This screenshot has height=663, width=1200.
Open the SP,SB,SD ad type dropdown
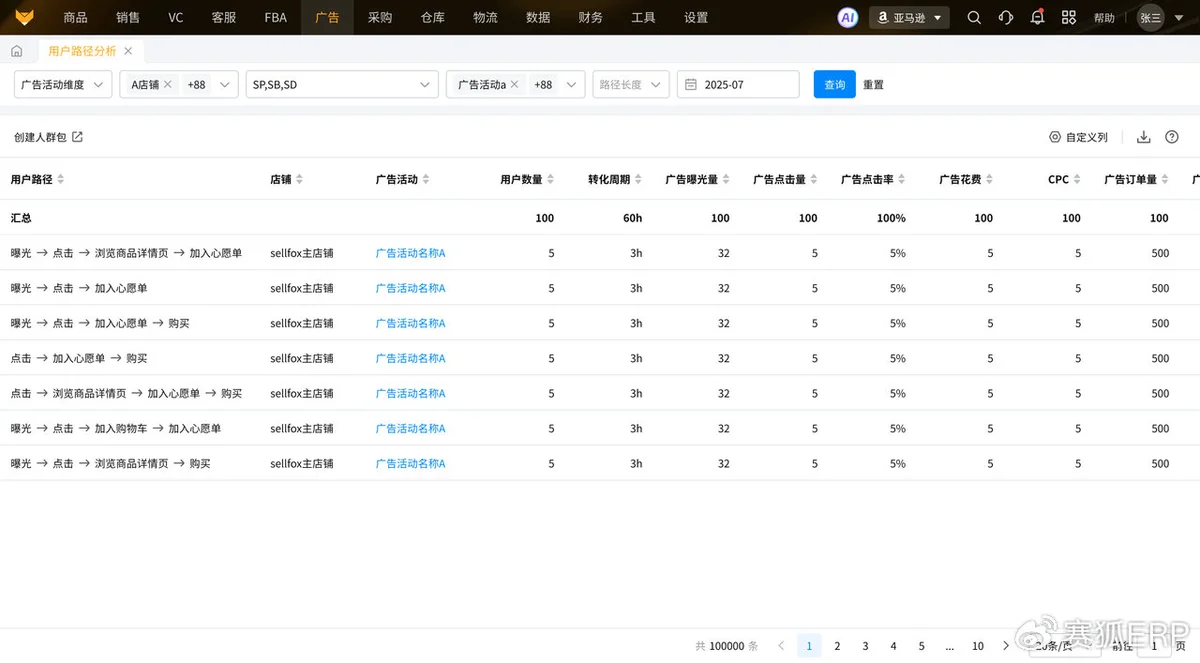[342, 85]
